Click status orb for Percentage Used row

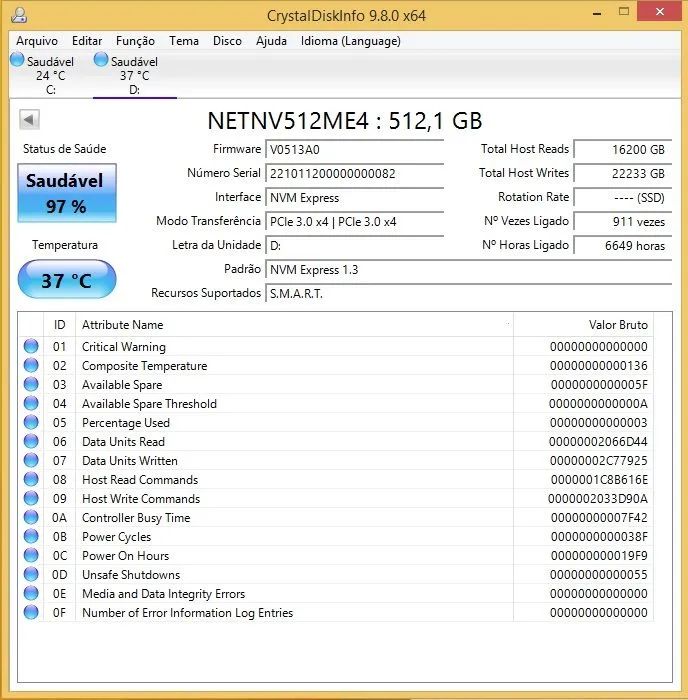[31, 422]
